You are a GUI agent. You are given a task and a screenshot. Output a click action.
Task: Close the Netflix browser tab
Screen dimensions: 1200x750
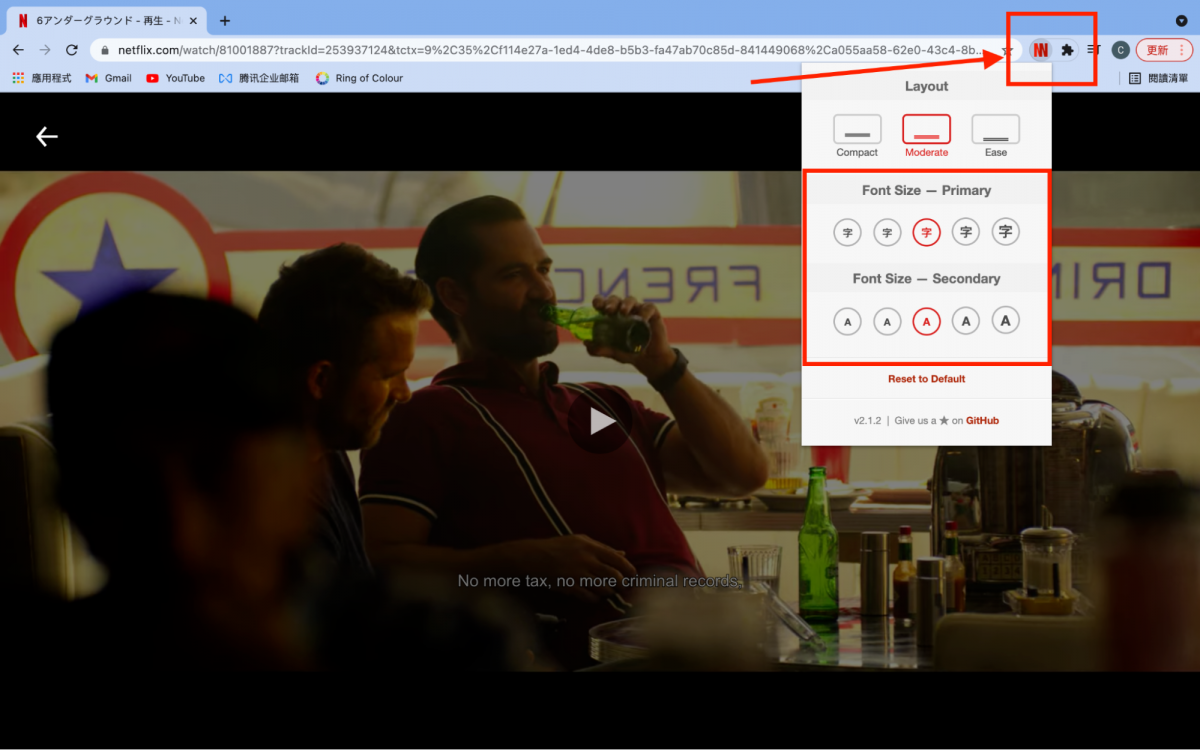pos(192,20)
